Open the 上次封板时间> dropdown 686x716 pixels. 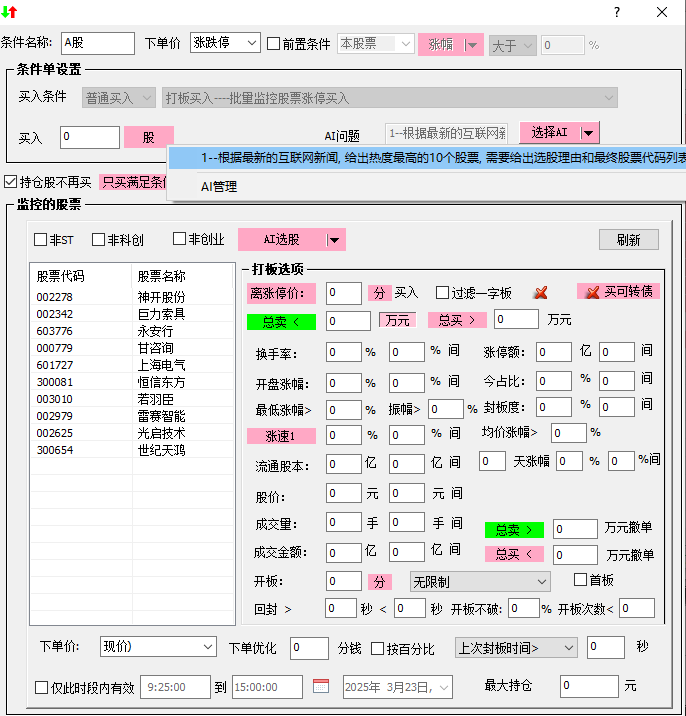[x=567, y=648]
